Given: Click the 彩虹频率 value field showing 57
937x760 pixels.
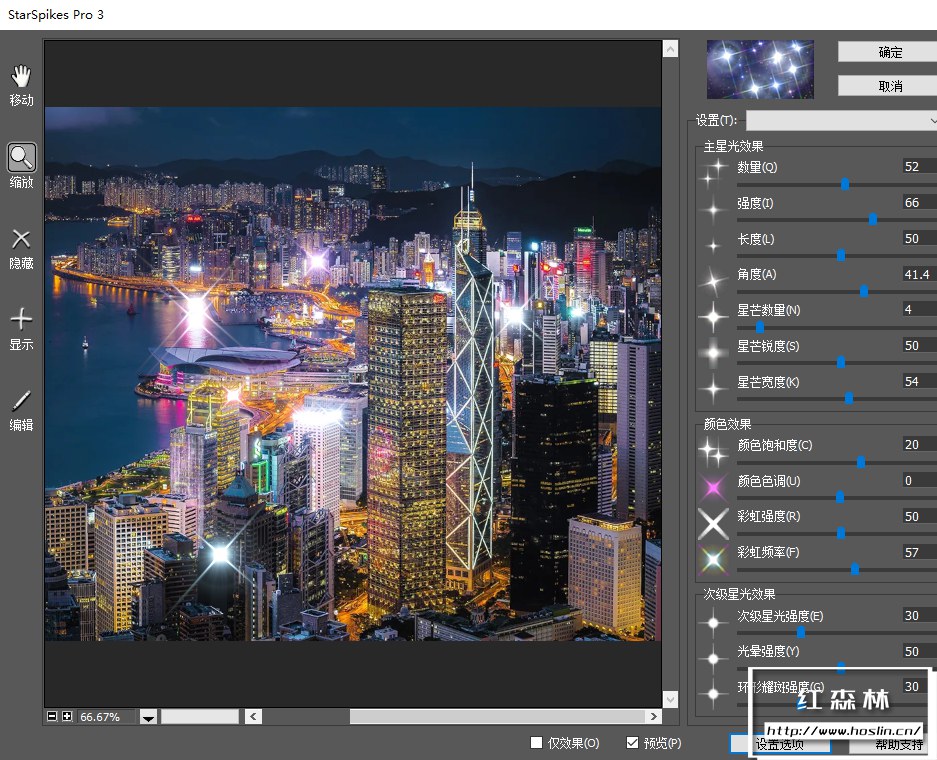Looking at the screenshot, I should pos(919,553).
